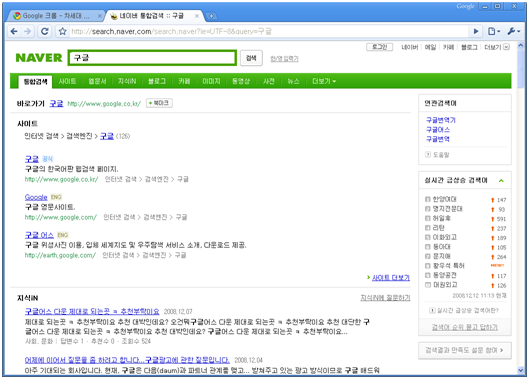This screenshot has height=379, width=529.
Task: Switch to the 이미지 tab
Action: pyautogui.click(x=211, y=81)
